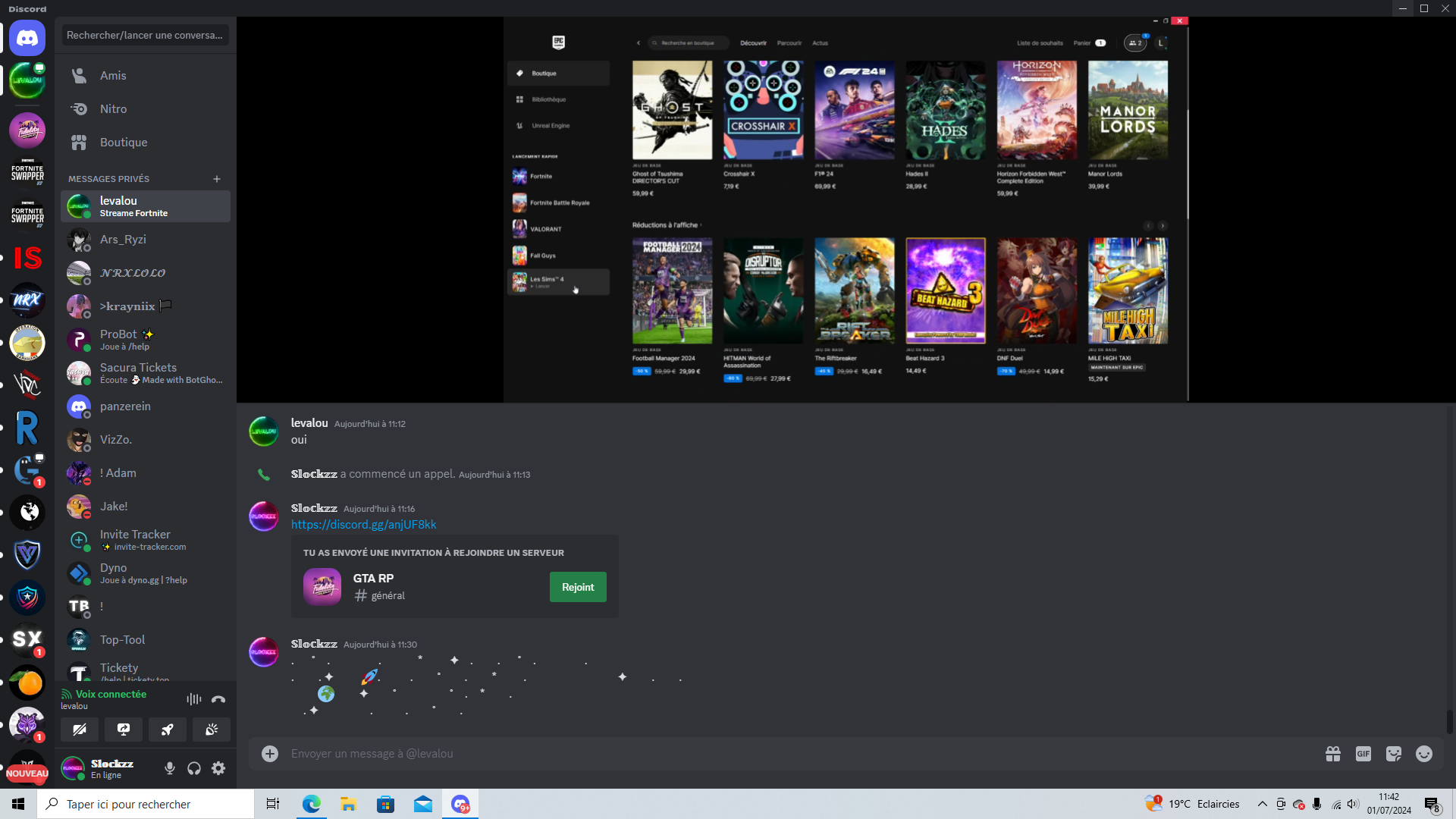Toggle camera on in voice panel
Viewport: 1456px width, 819px height.
(80, 730)
